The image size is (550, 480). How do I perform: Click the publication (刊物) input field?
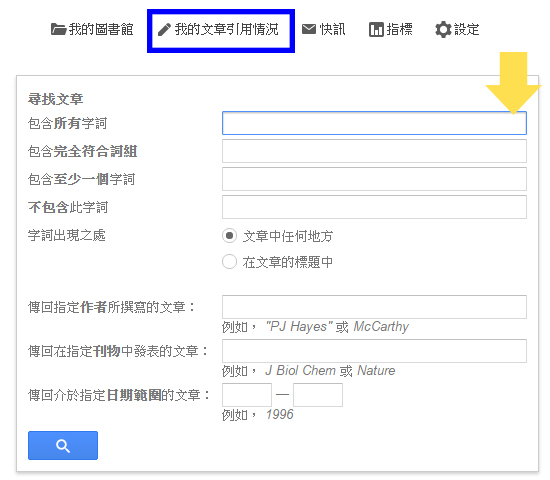[x=374, y=351]
